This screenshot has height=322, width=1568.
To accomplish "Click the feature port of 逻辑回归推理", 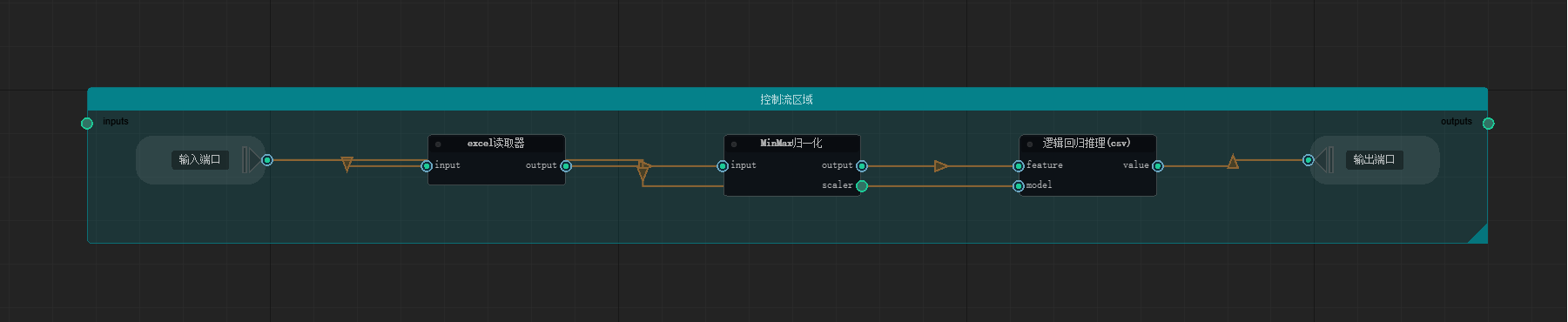I will (1019, 165).
